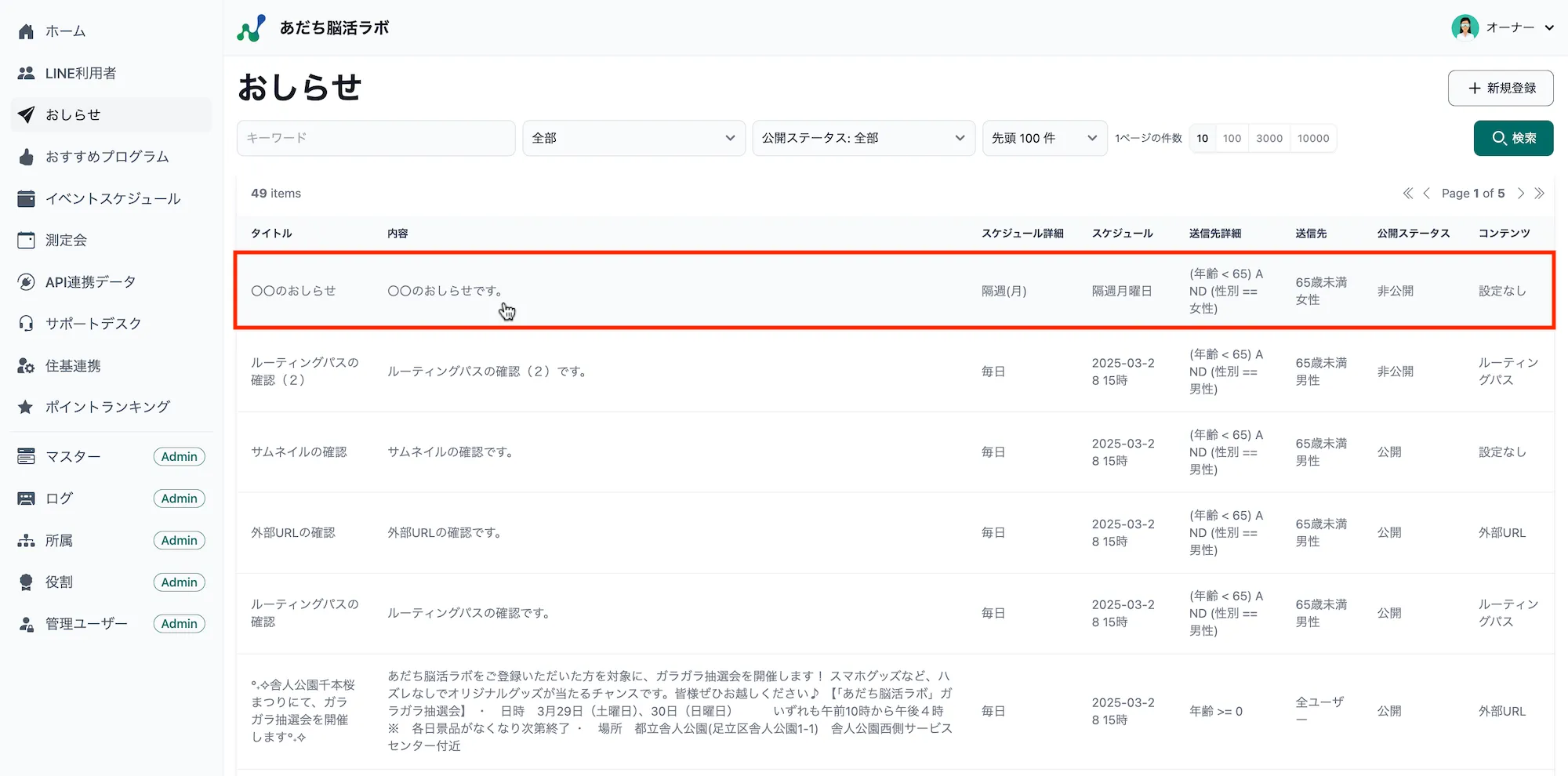The image size is (1568, 776).
Task: Click the 所属 org-chart icon
Action: (26, 541)
